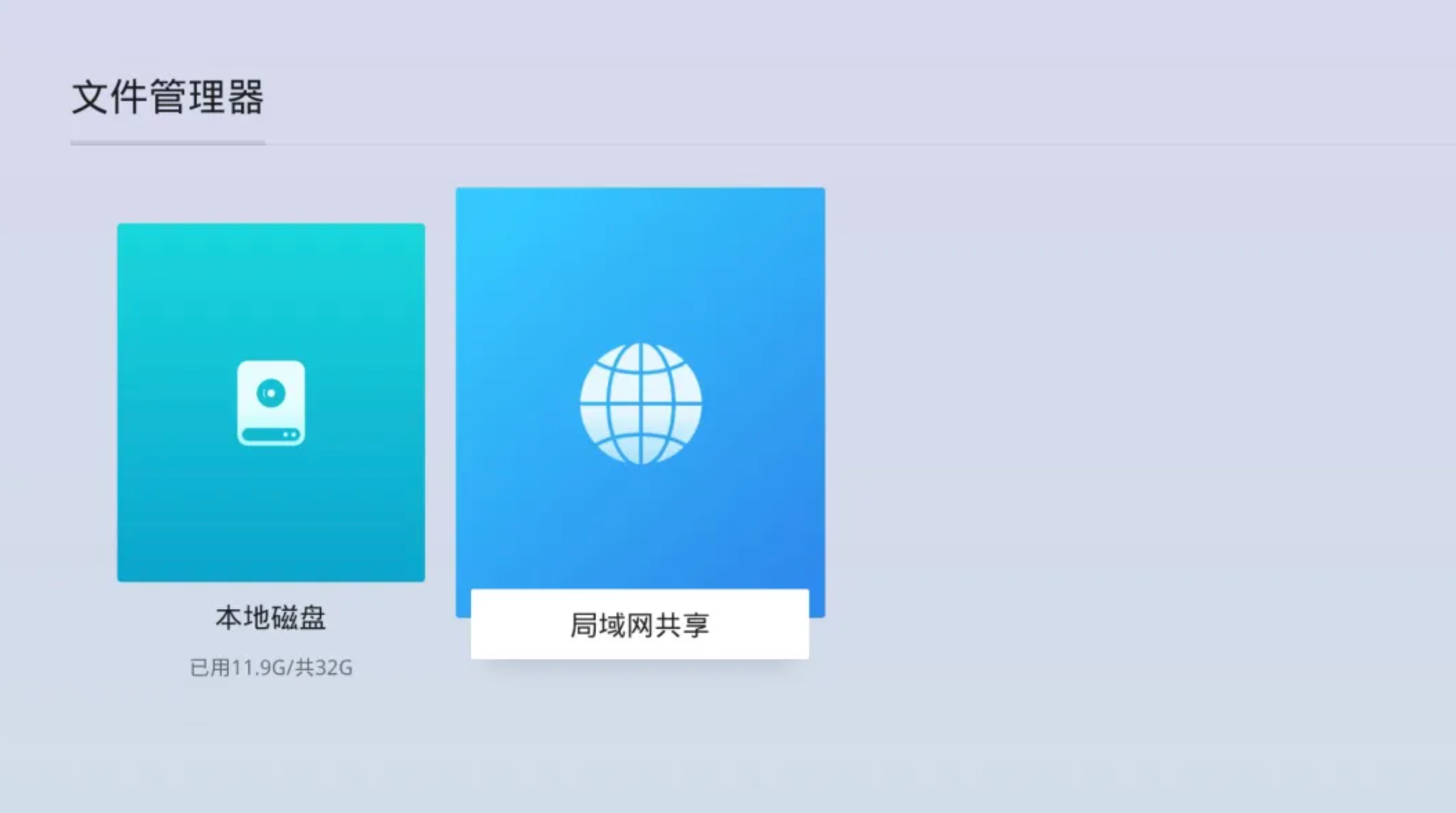Click the 已用11.9G/共32G storage text
1456x813 pixels.
pyautogui.click(x=271, y=668)
